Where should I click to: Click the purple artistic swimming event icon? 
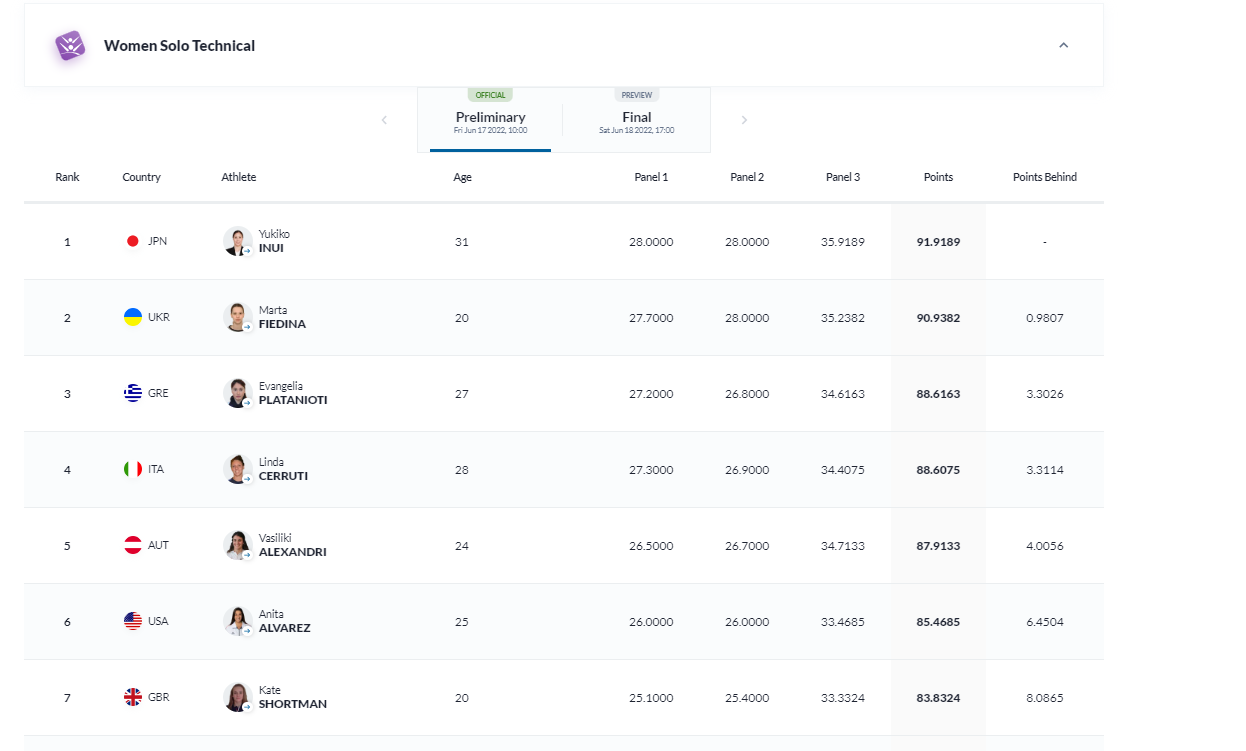70,46
